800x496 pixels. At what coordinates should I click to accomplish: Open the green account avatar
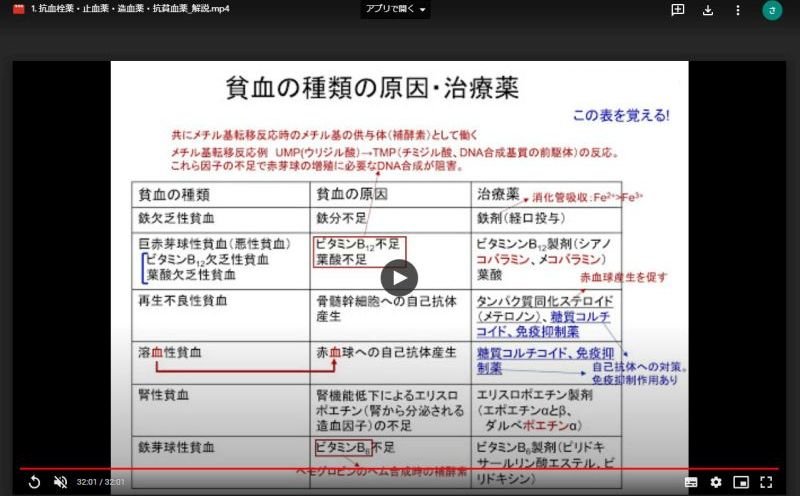pyautogui.click(x=772, y=10)
